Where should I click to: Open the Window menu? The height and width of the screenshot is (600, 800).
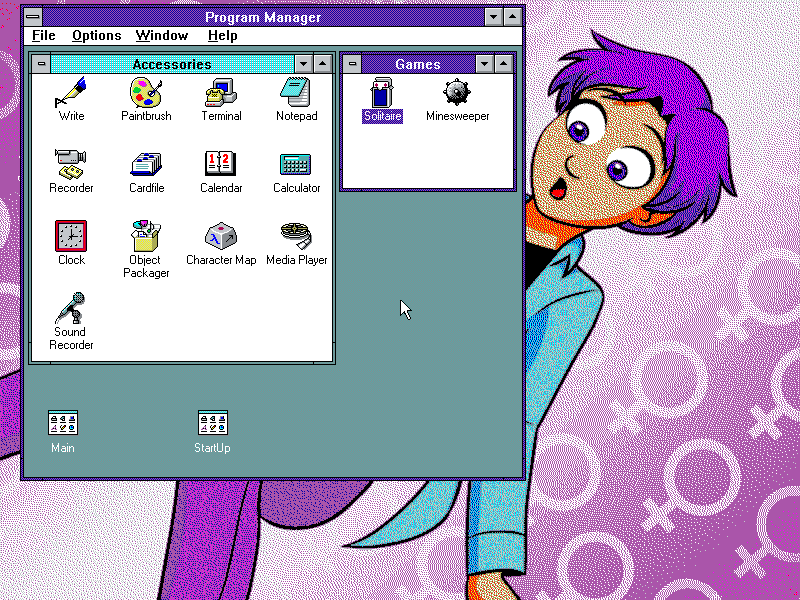(x=162, y=36)
